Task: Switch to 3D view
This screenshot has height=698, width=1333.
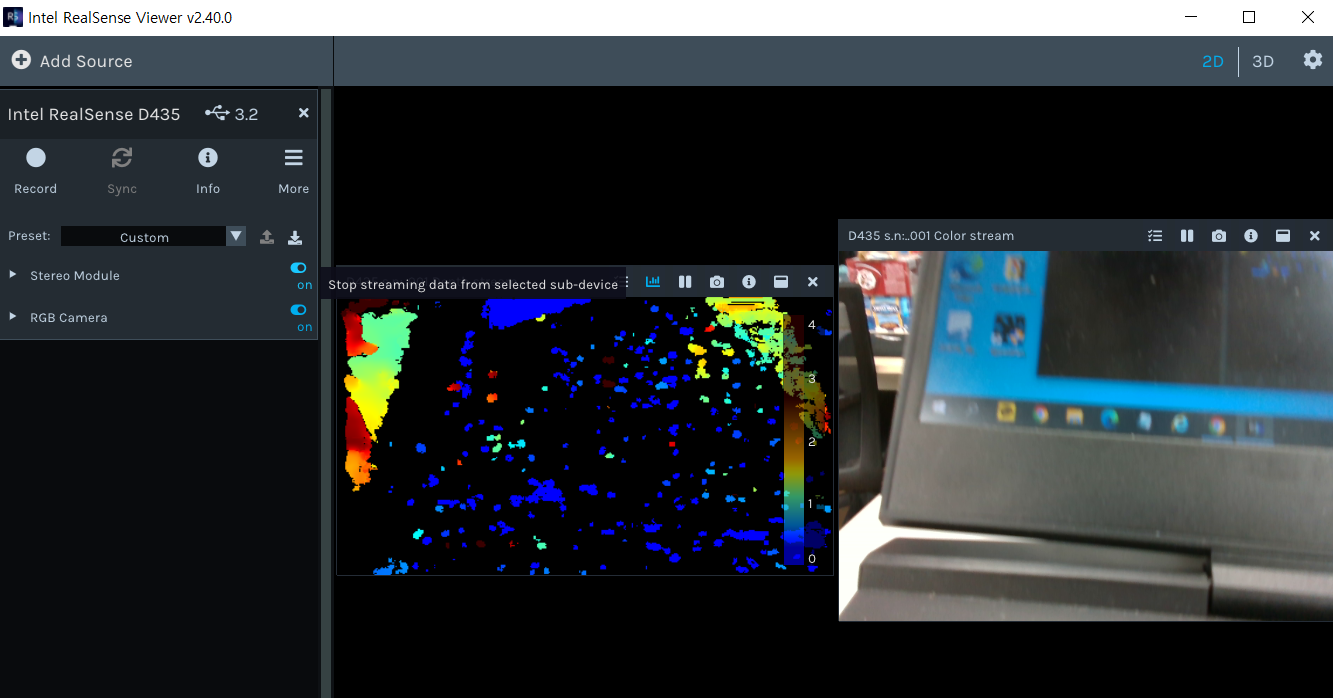Action: pyautogui.click(x=1263, y=61)
